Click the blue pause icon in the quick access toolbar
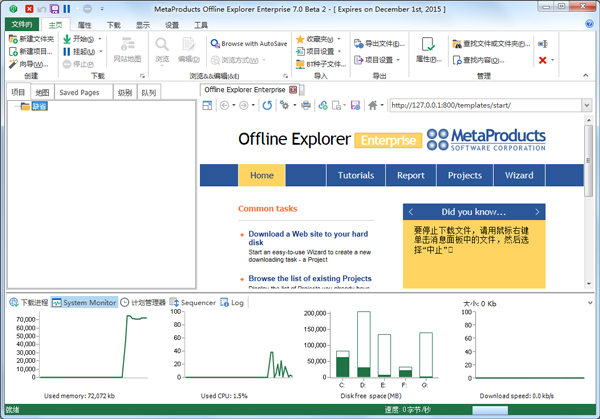 pos(67,9)
